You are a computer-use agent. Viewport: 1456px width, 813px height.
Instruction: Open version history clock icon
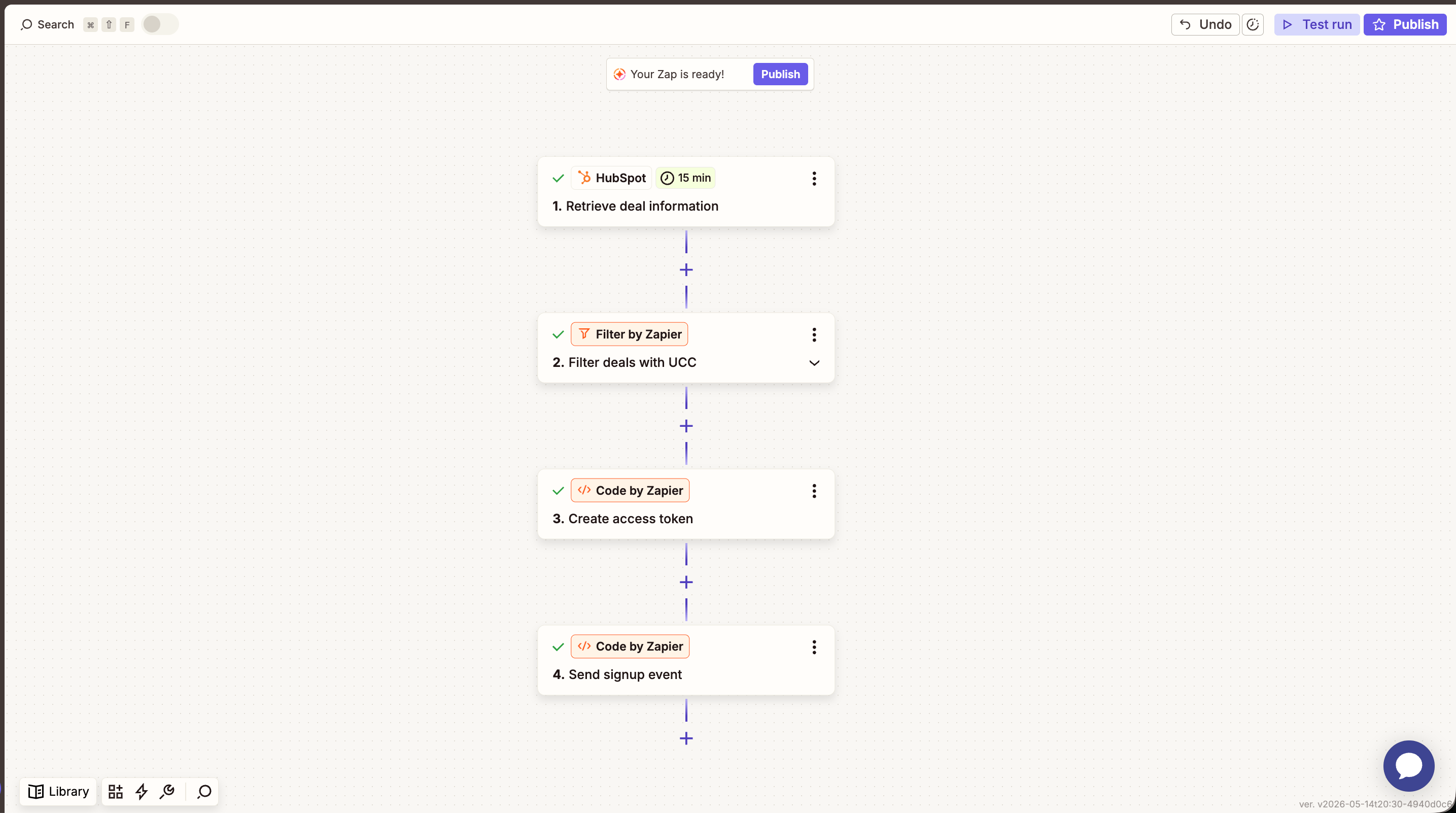tap(1253, 24)
